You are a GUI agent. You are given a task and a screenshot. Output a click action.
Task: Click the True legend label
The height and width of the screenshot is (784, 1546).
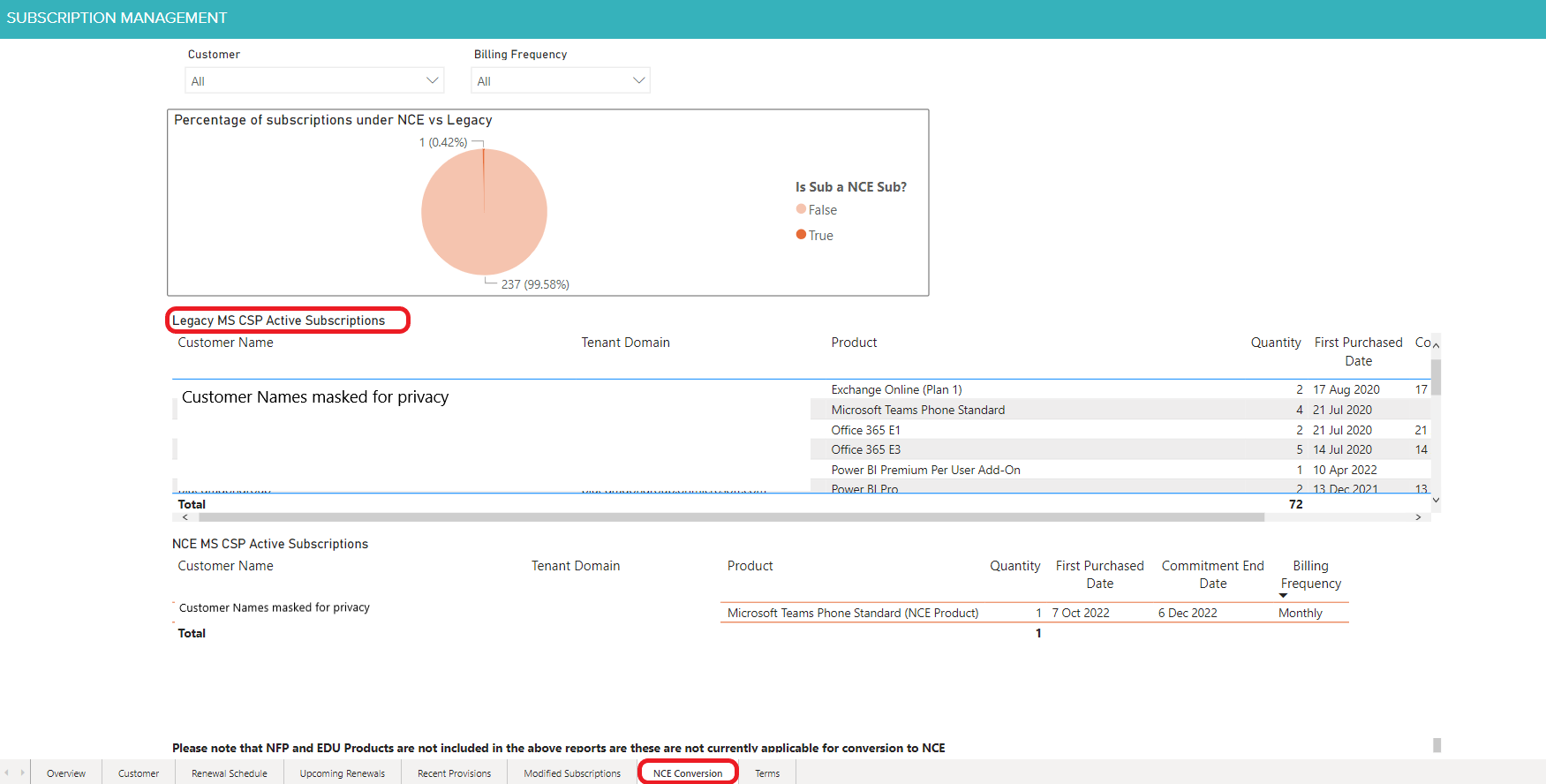pyautogui.click(x=821, y=236)
